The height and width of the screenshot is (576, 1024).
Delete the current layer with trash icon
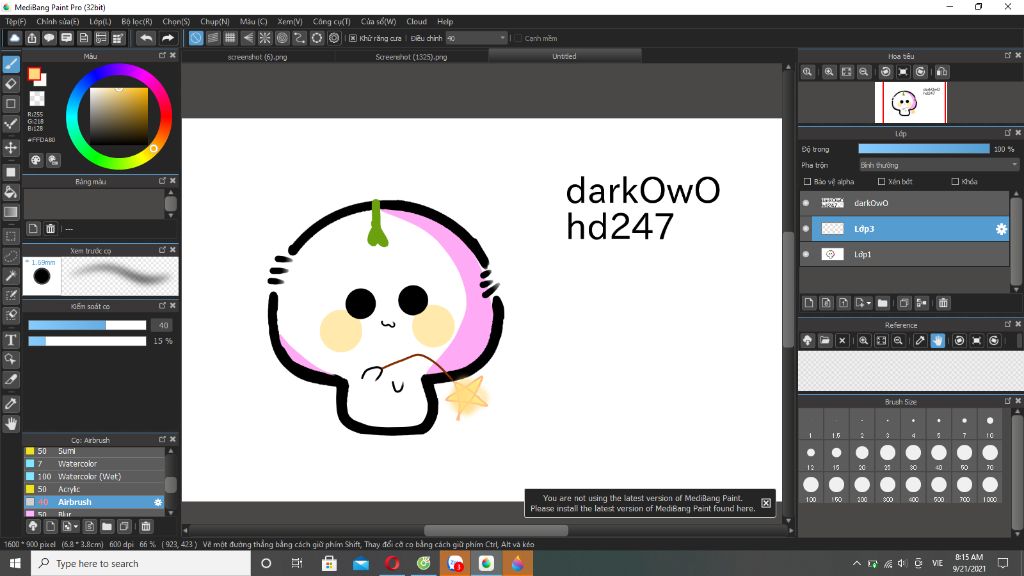[x=943, y=303]
